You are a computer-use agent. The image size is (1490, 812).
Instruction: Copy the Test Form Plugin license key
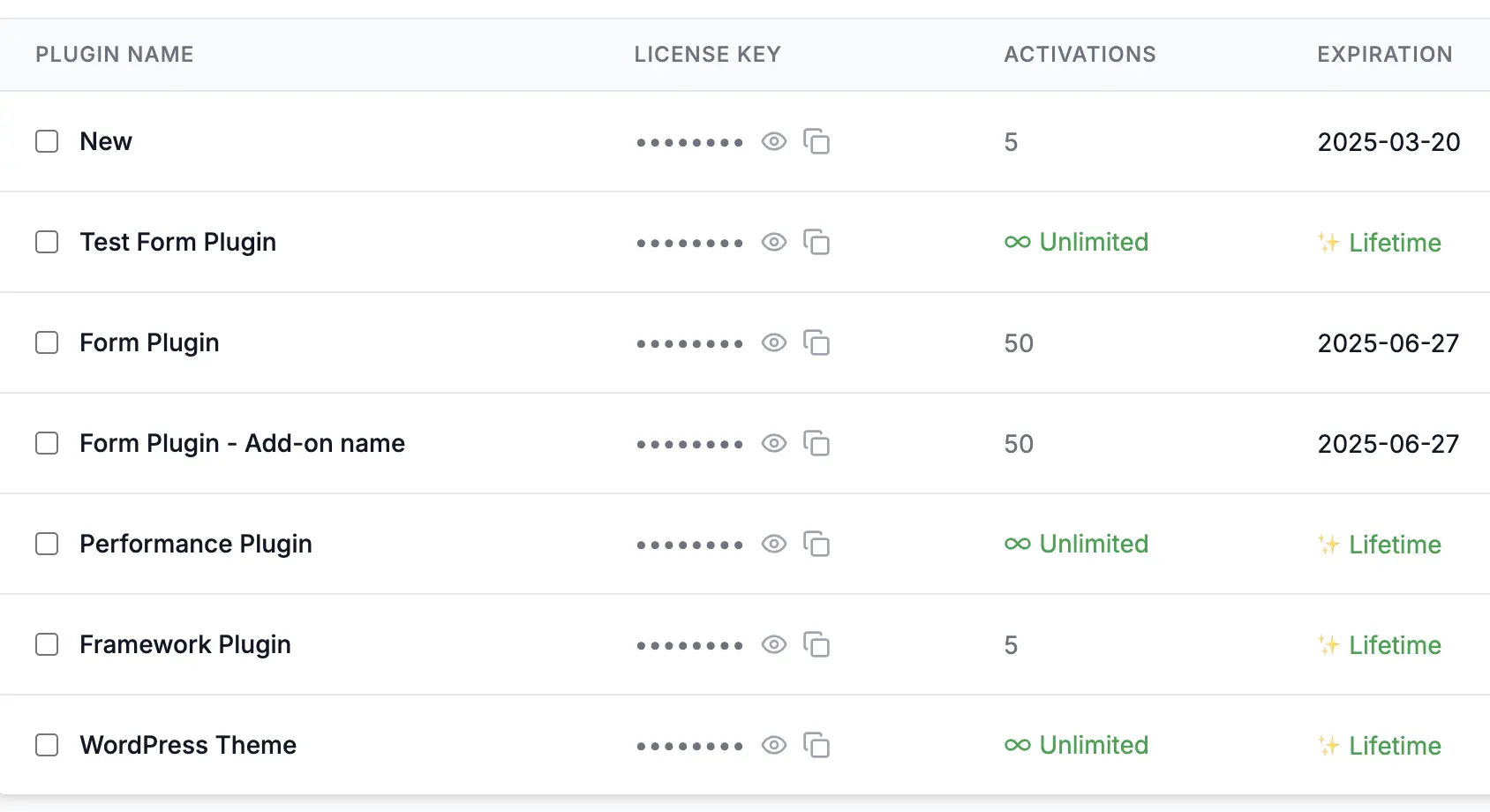(x=816, y=242)
